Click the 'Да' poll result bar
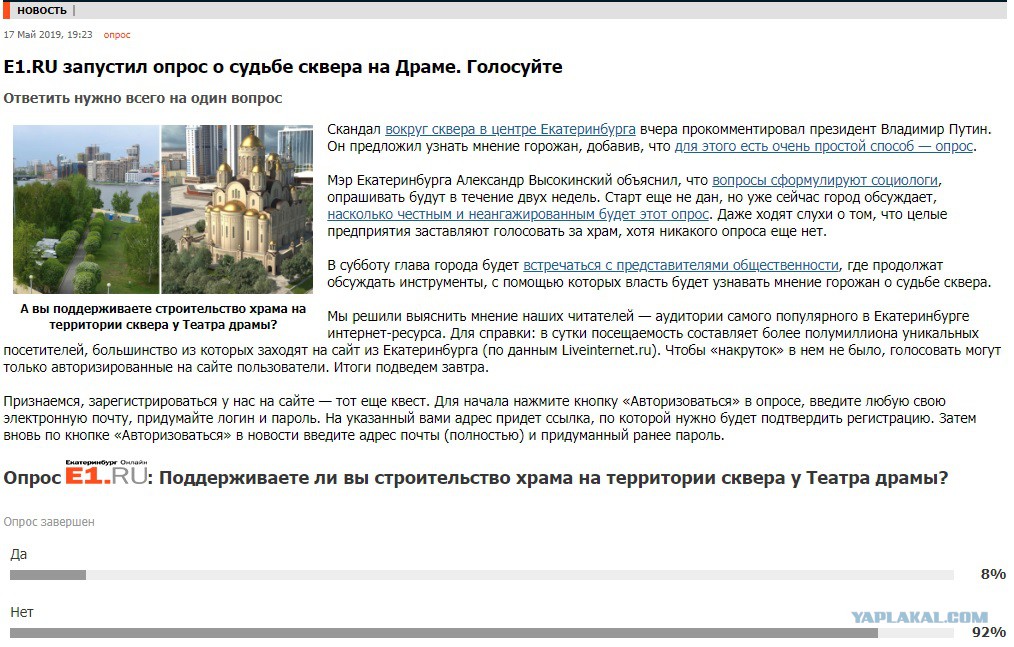 (x=482, y=575)
